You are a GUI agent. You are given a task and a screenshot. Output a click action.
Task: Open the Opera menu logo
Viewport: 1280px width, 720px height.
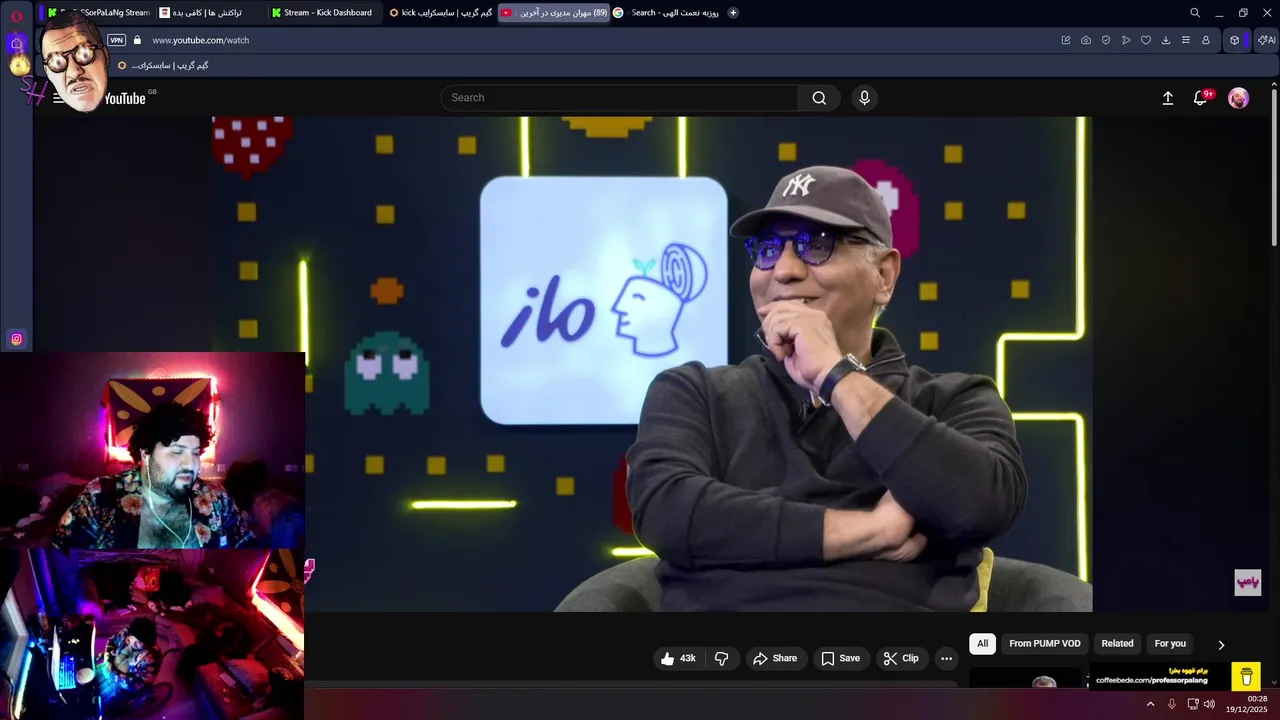pos(16,16)
